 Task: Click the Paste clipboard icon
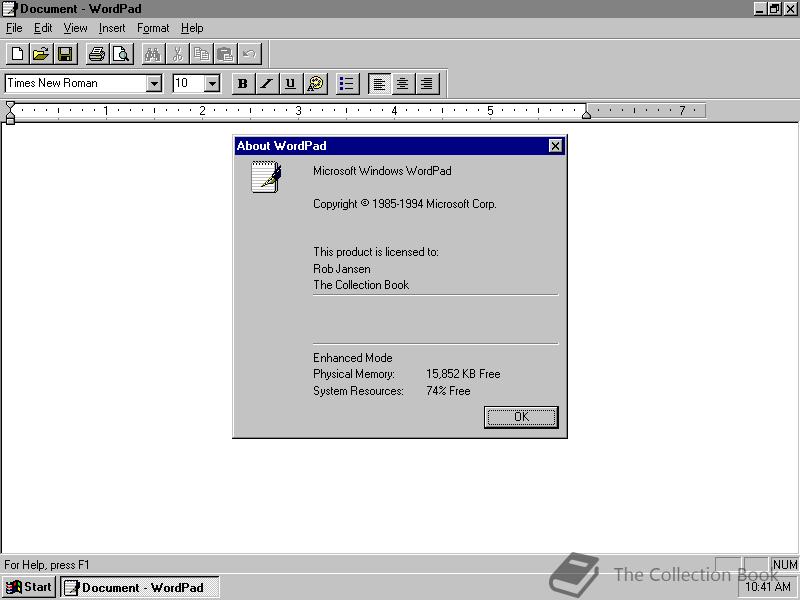coord(225,54)
